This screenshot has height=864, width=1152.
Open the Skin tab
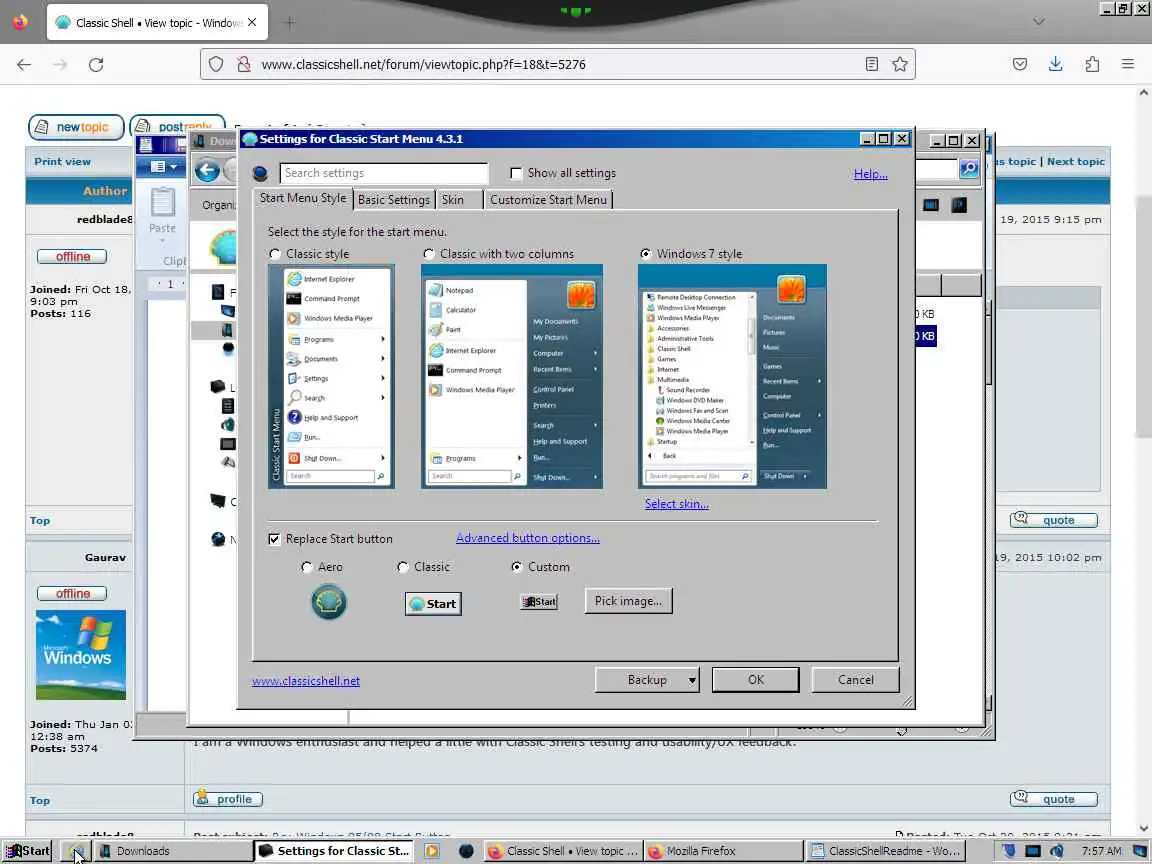coord(453,200)
